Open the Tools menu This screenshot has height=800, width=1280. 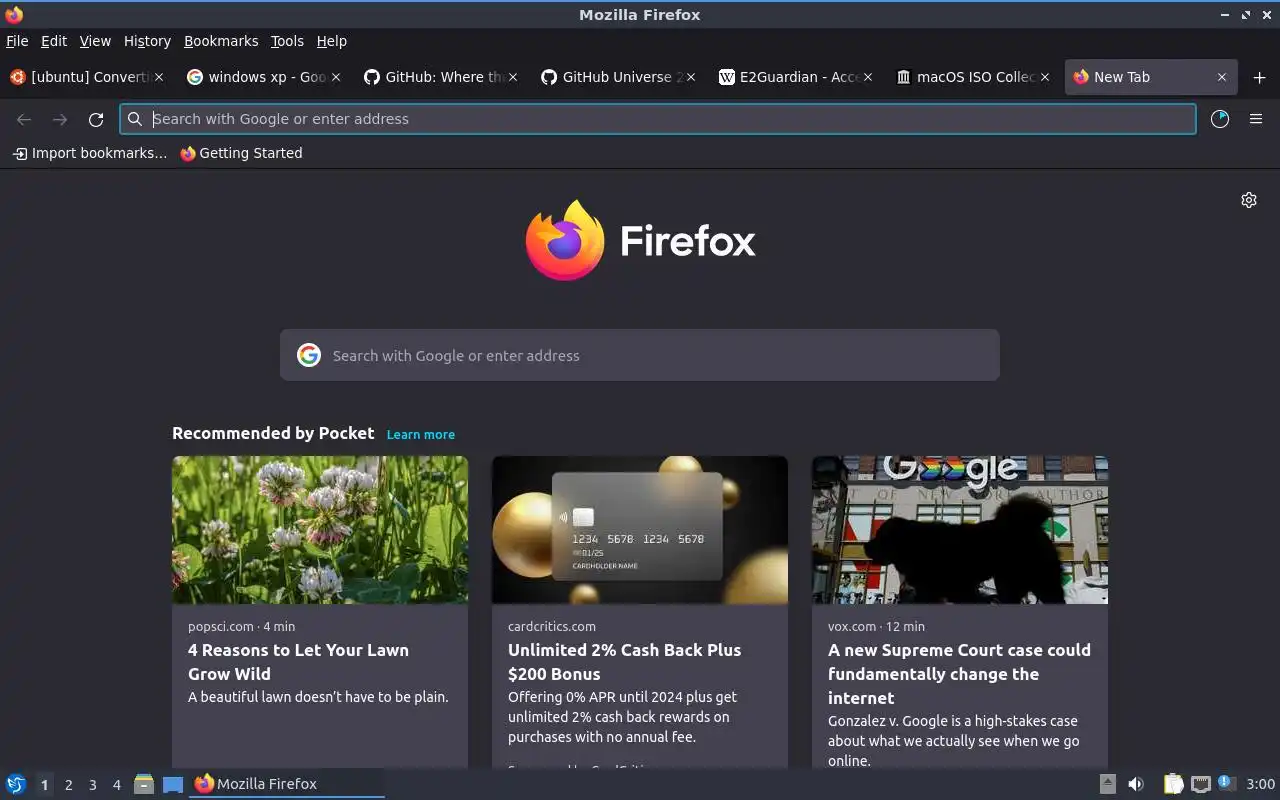pos(287,41)
